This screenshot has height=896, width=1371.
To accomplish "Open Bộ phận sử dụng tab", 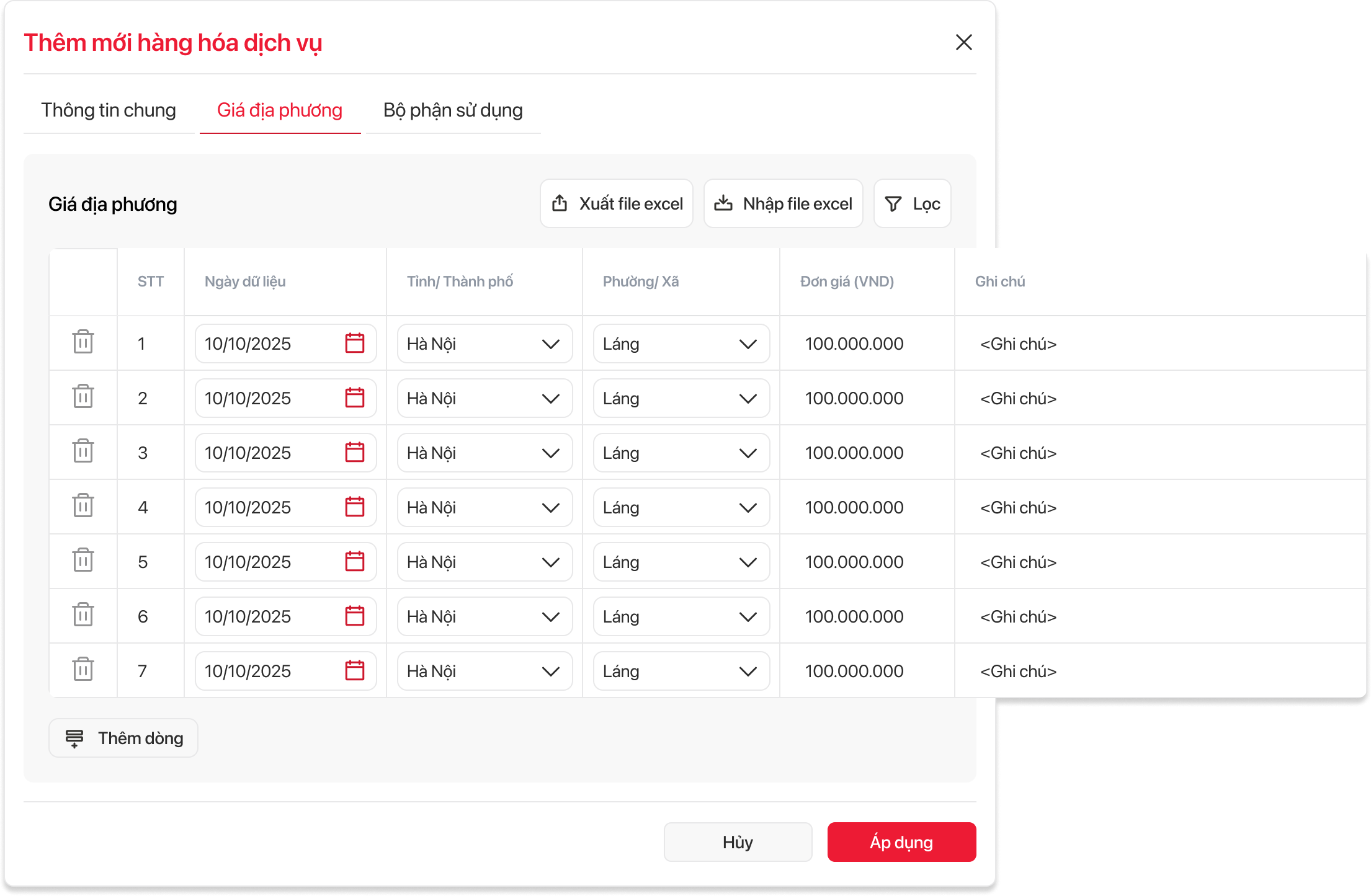I will point(453,110).
